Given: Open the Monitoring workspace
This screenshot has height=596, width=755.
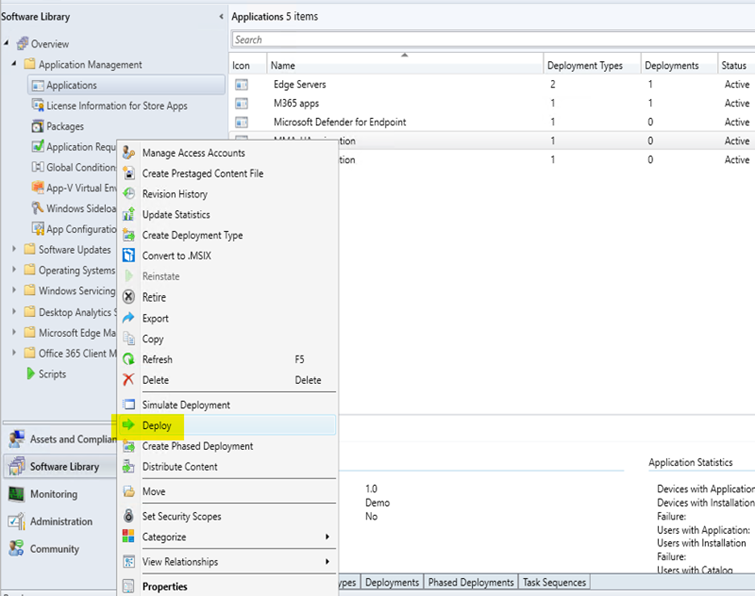Looking at the screenshot, I should click(x=53, y=494).
